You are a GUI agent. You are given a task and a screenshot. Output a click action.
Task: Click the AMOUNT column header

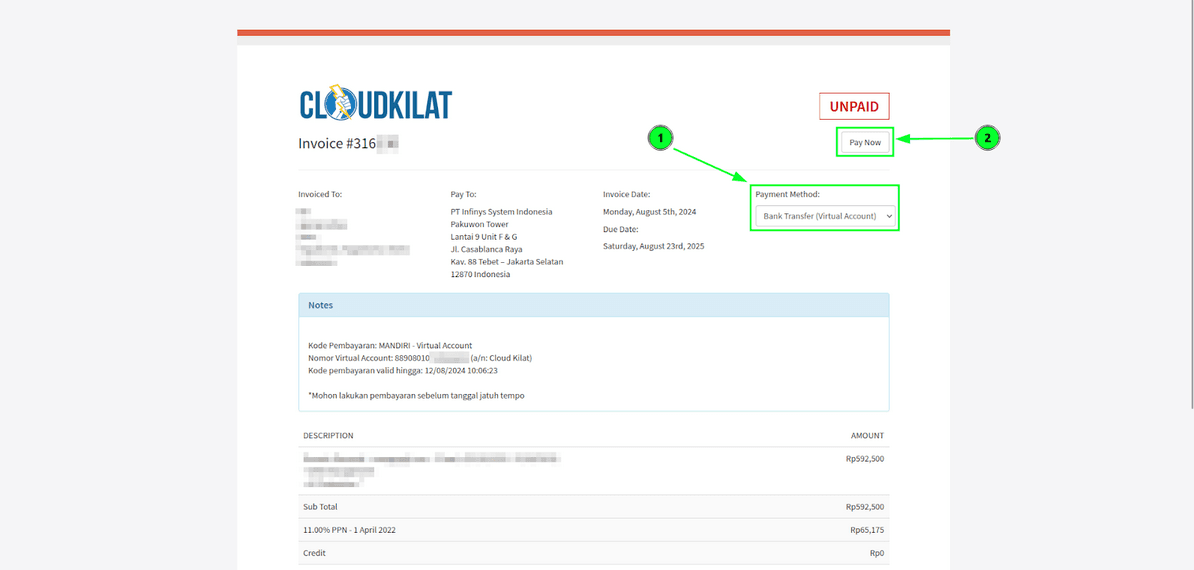pos(867,436)
